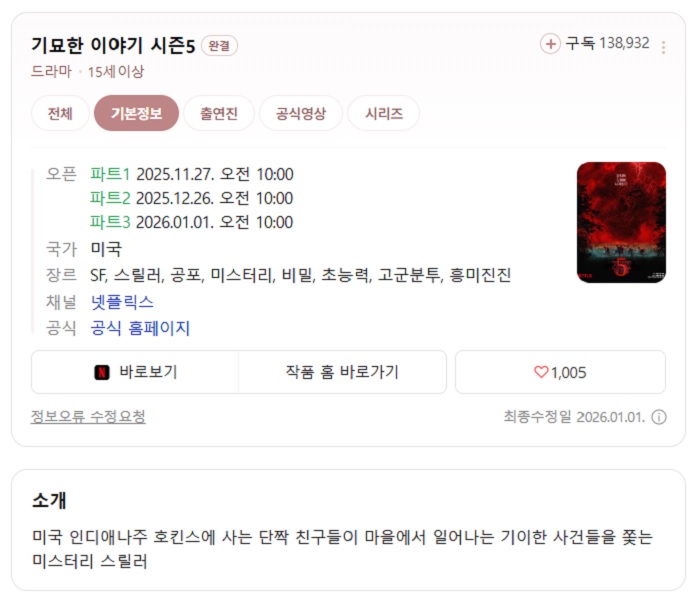Click the 구독 138,932 subscribe button
This screenshot has height=608, width=700.
click(595, 44)
